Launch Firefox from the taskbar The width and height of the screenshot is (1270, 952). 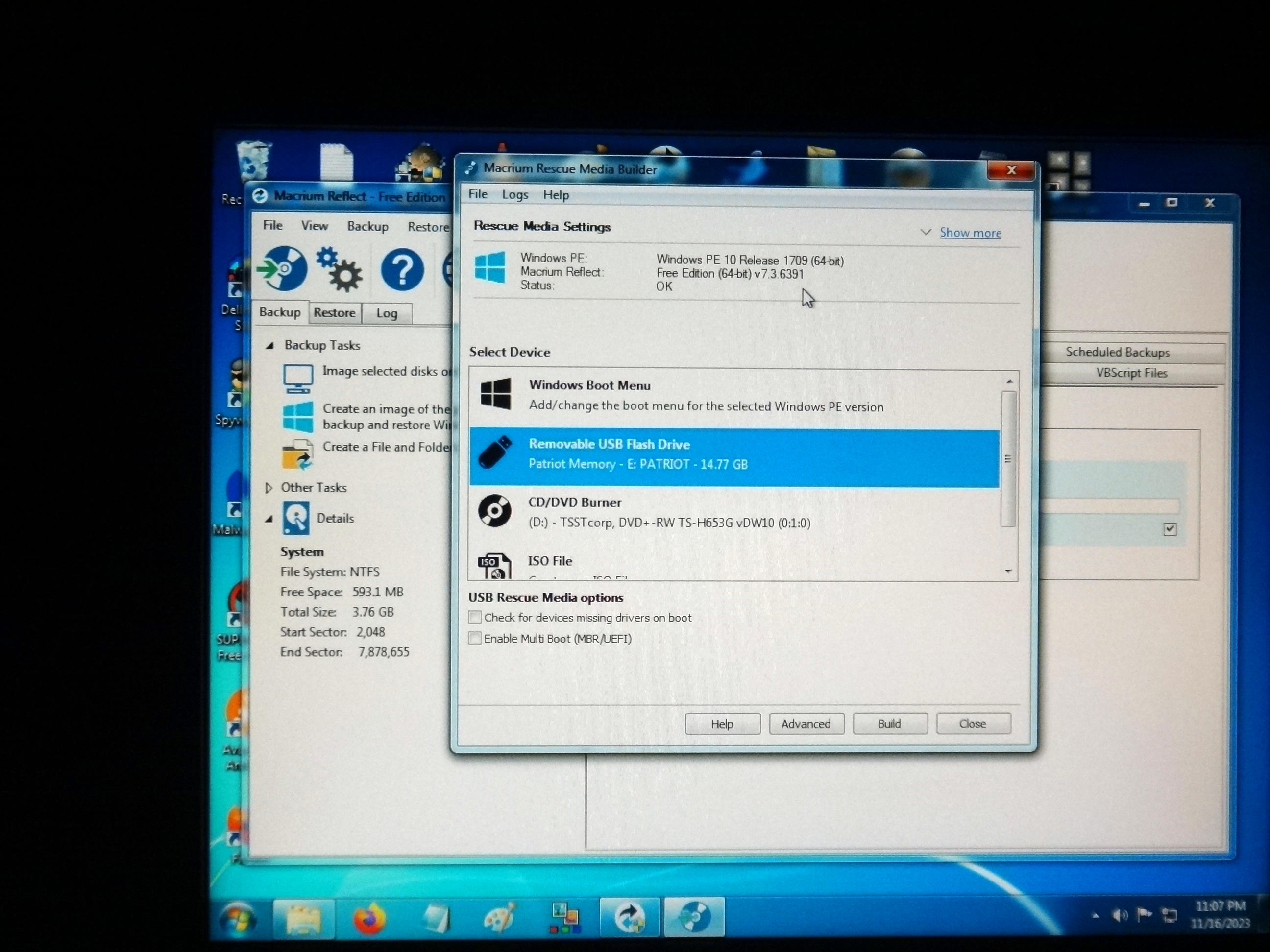(368, 918)
